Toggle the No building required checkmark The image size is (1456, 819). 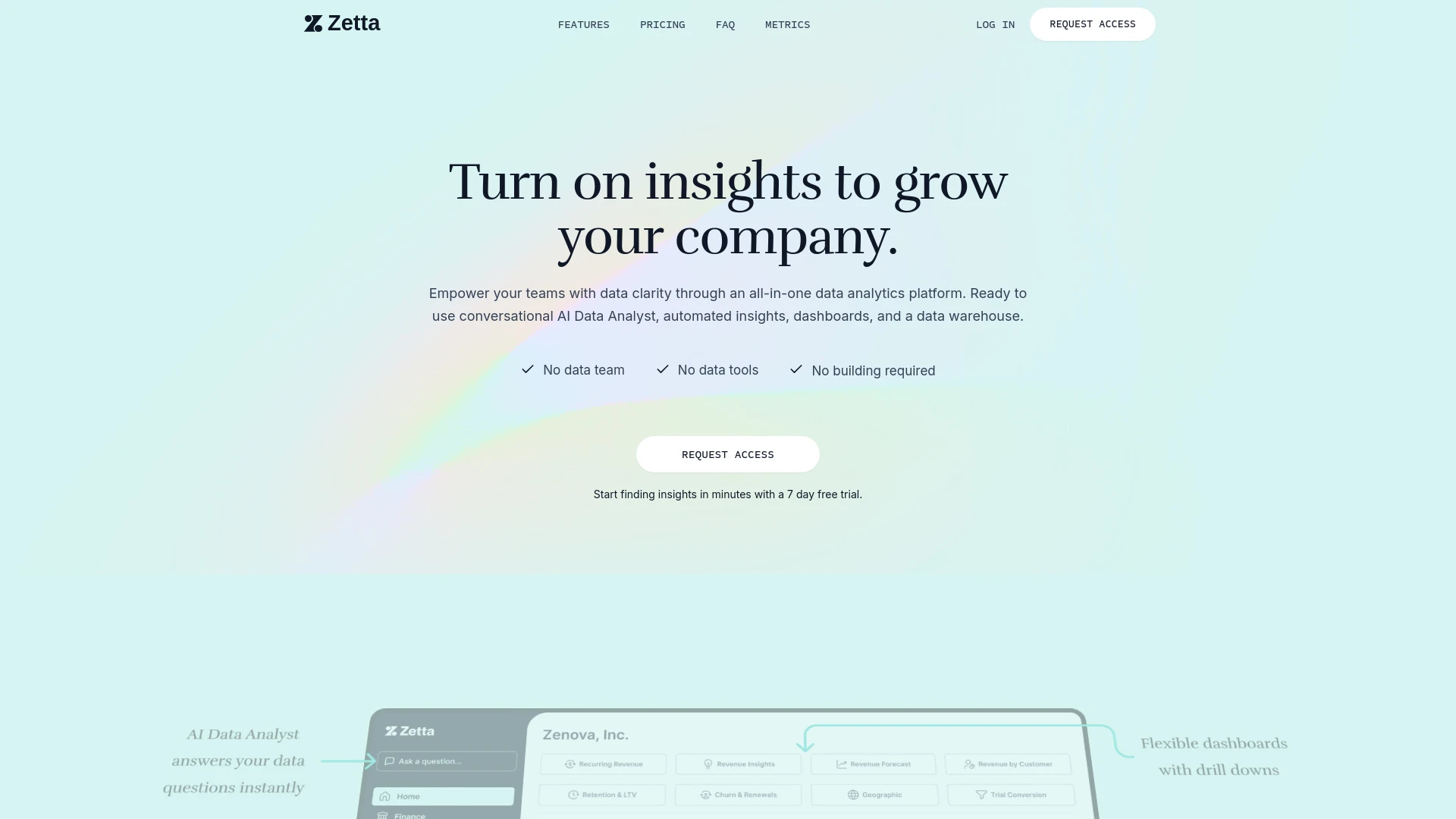click(796, 370)
